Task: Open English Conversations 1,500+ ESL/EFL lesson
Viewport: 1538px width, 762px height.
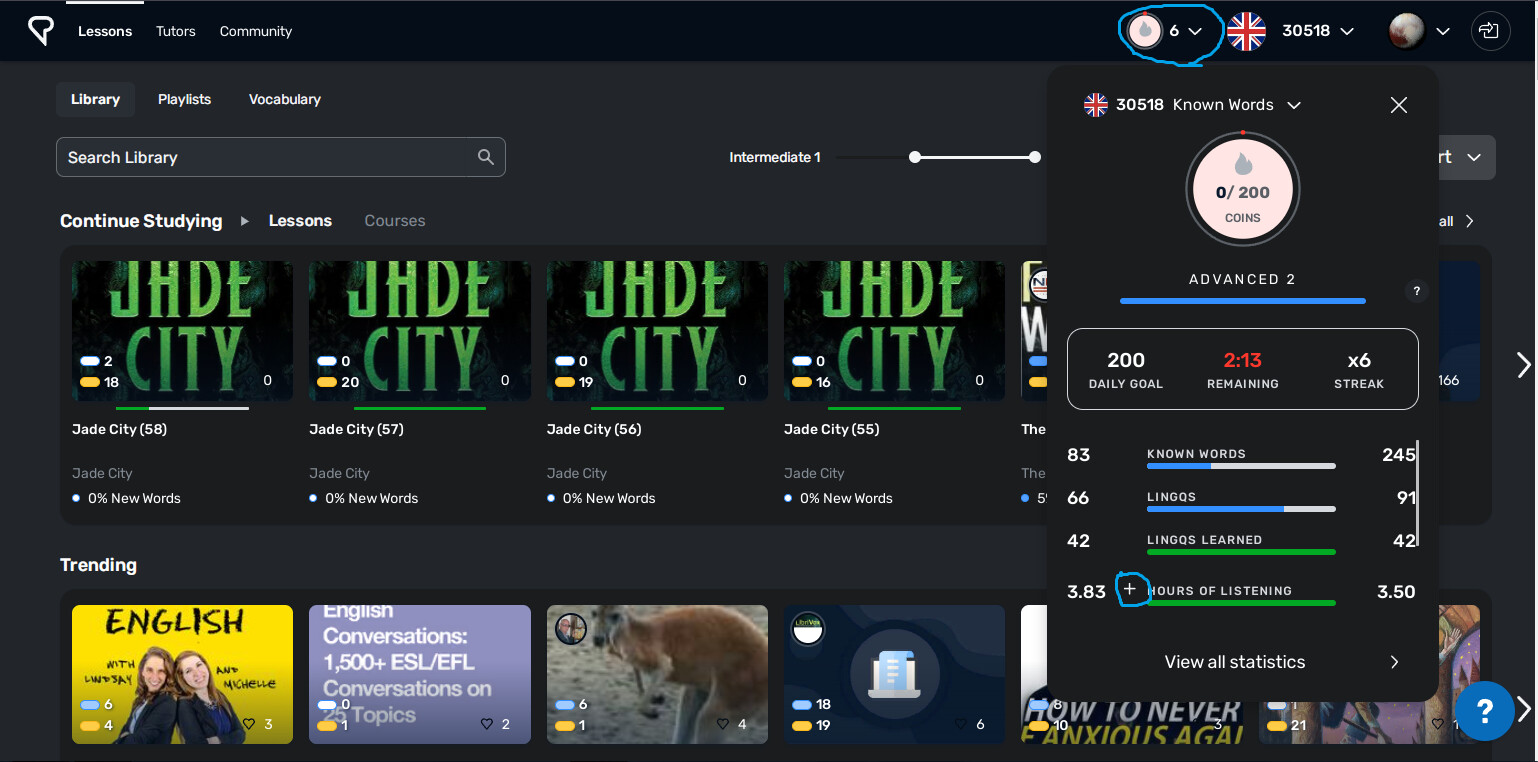Action: point(420,674)
